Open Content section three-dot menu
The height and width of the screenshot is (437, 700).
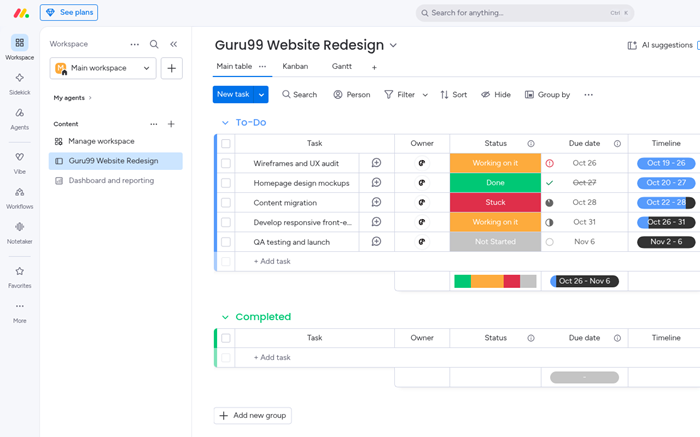click(154, 124)
